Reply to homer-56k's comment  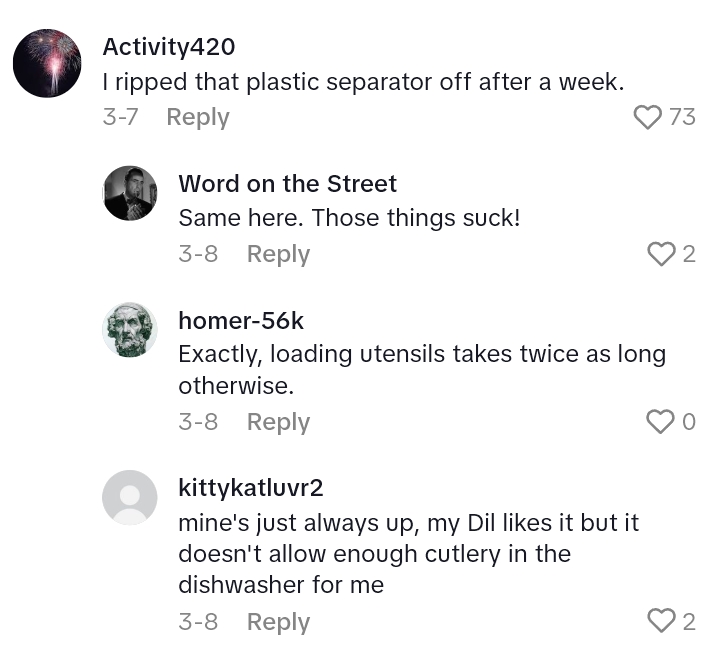(x=278, y=422)
